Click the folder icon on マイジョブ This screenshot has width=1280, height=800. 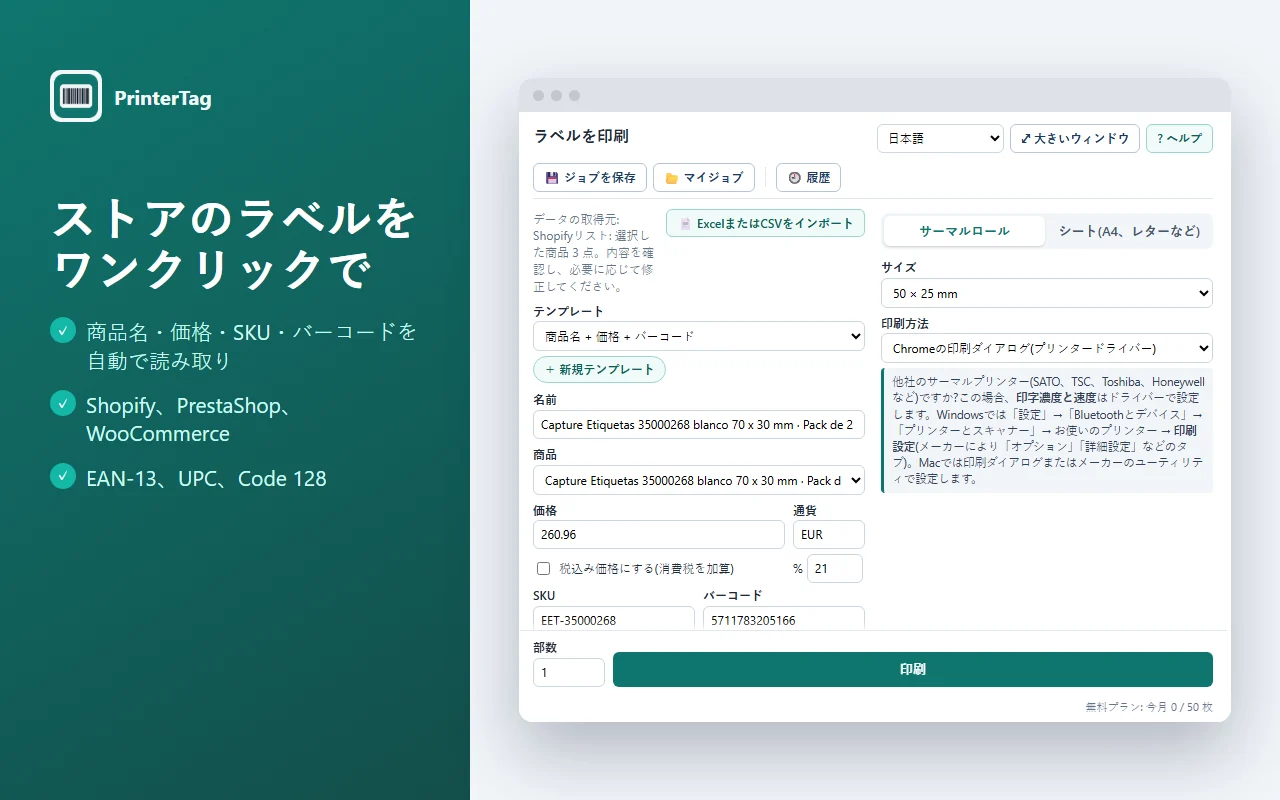tap(672, 178)
